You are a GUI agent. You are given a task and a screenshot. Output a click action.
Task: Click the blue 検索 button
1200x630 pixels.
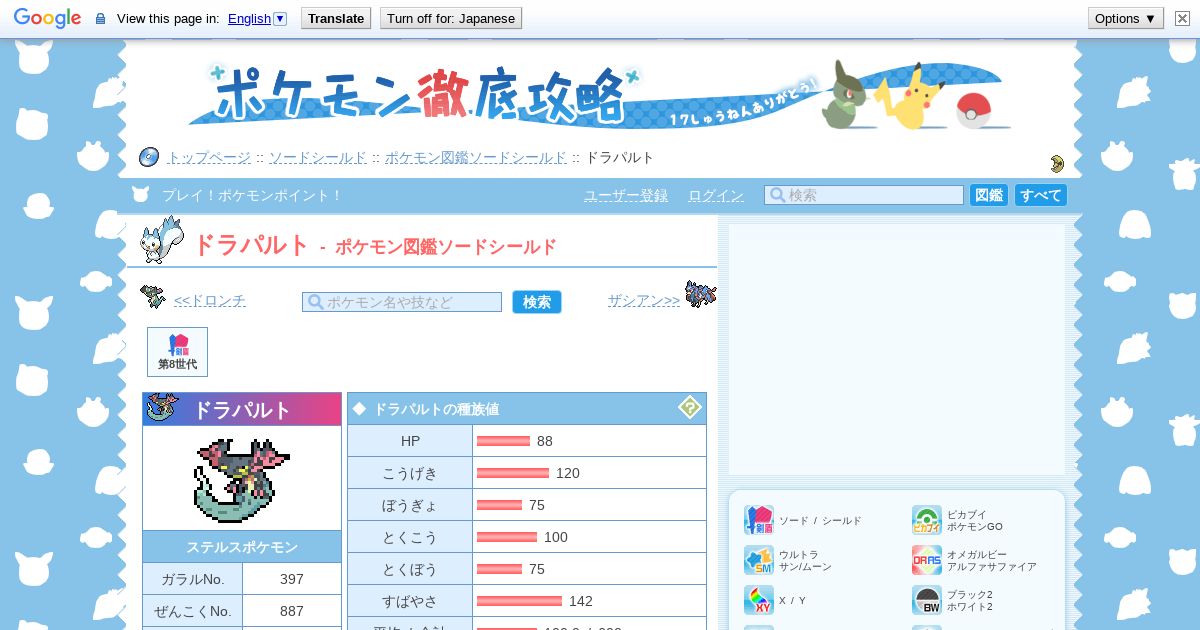point(537,302)
